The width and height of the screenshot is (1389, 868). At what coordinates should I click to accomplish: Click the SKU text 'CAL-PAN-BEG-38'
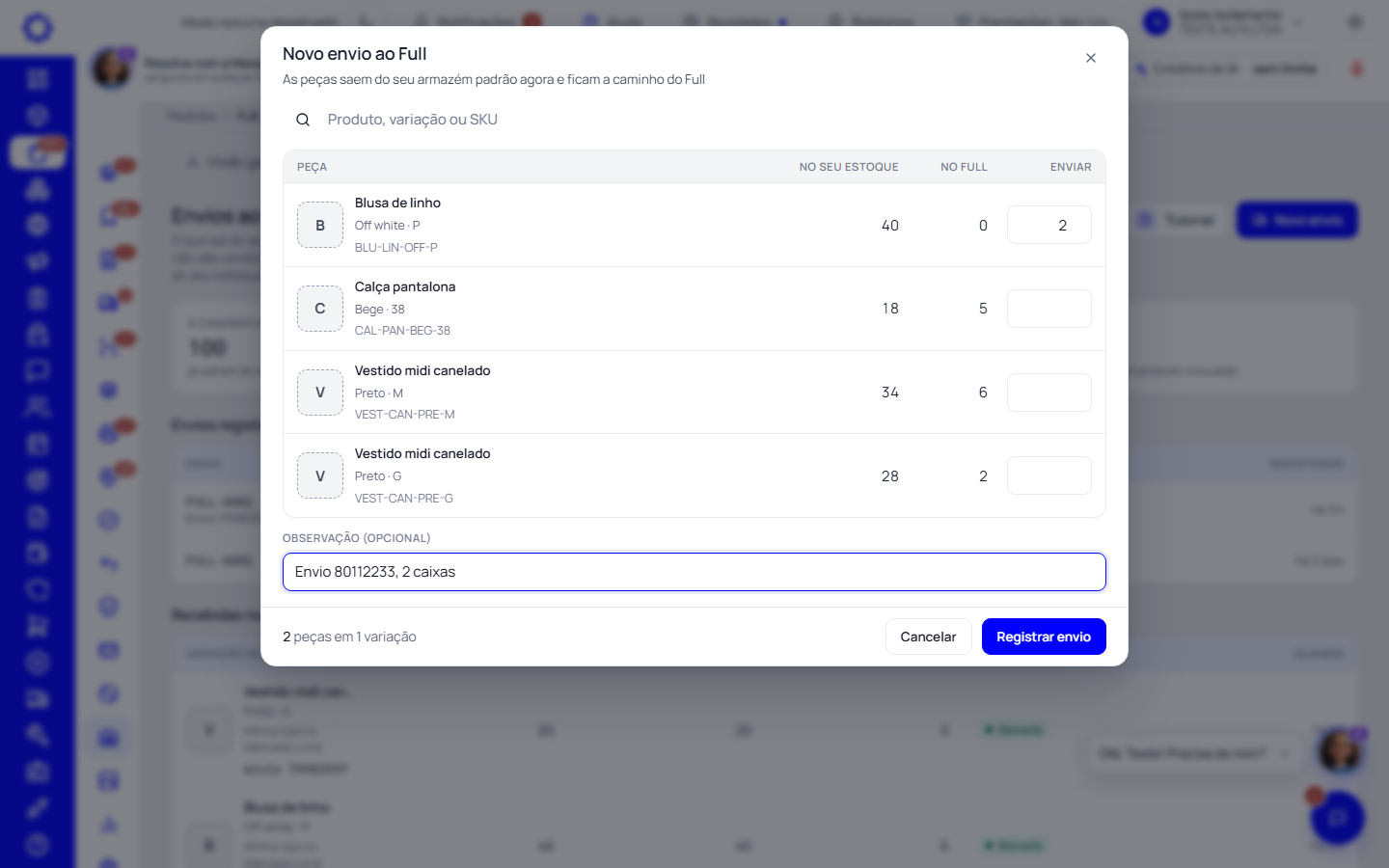tap(402, 331)
